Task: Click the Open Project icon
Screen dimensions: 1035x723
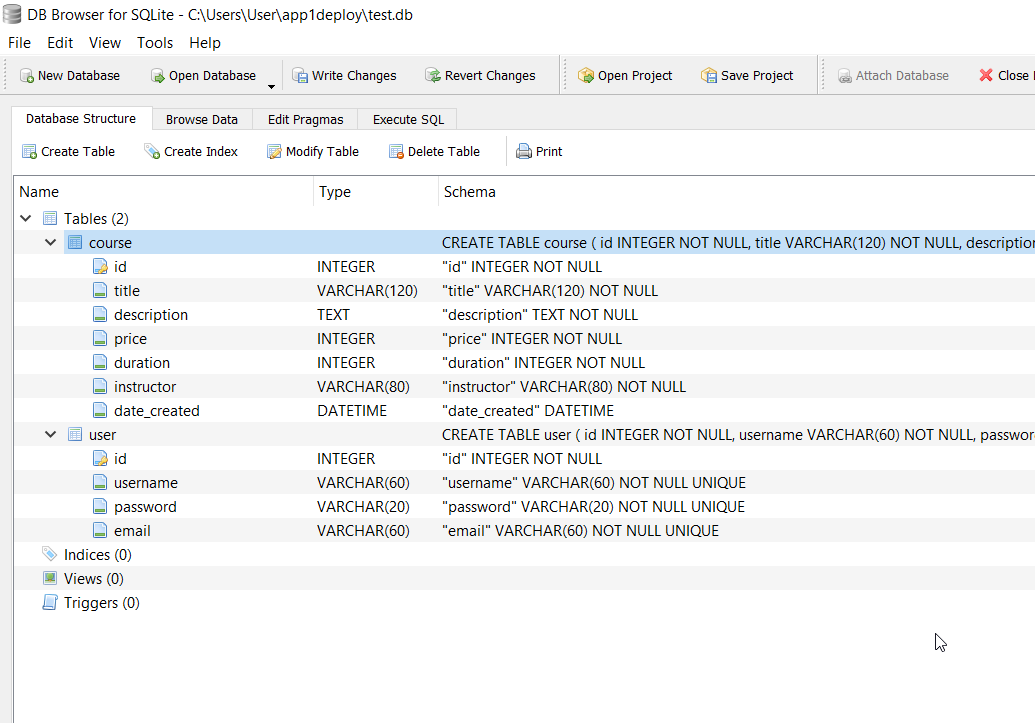Action: pos(586,76)
